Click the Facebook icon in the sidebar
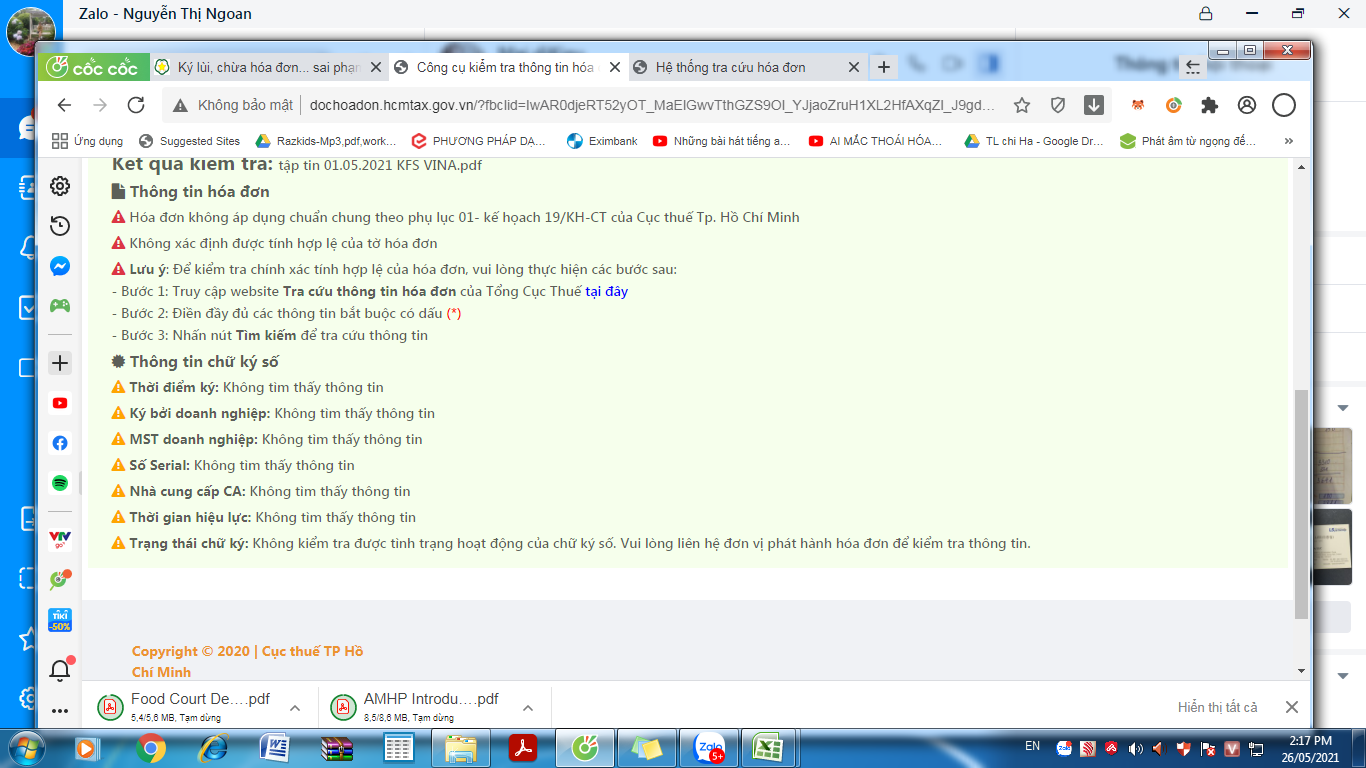This screenshot has width=1366, height=768. (60, 443)
